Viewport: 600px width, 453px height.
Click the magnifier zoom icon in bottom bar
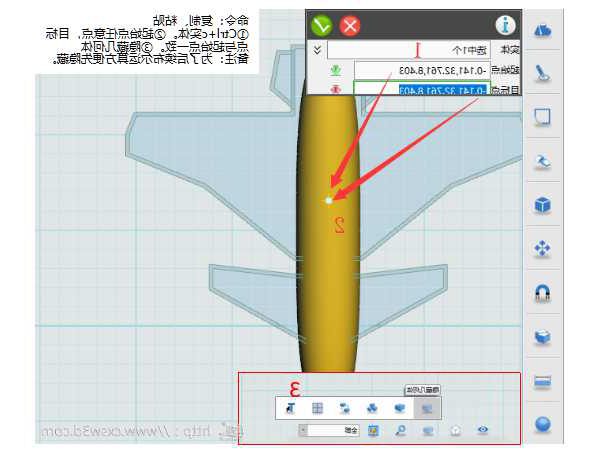[401, 430]
